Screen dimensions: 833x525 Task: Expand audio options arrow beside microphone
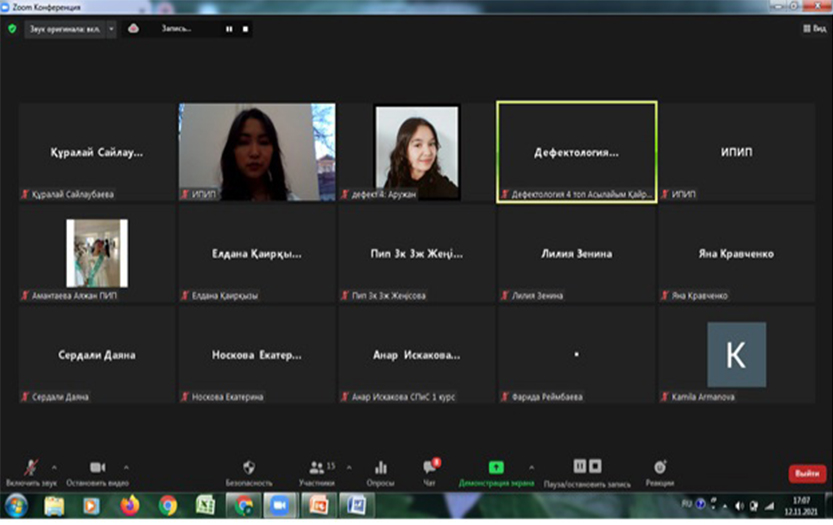54,466
